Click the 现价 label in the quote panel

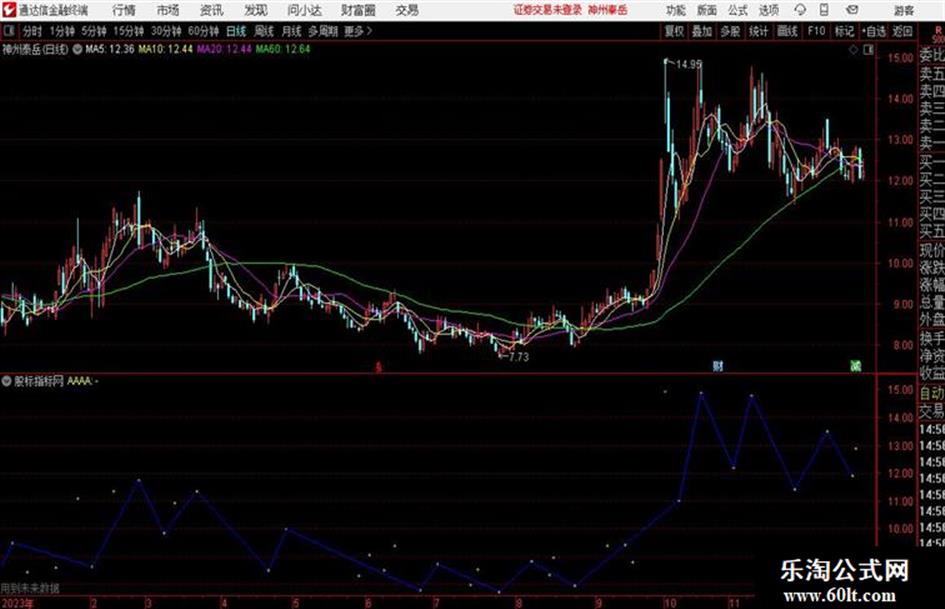(x=932, y=250)
